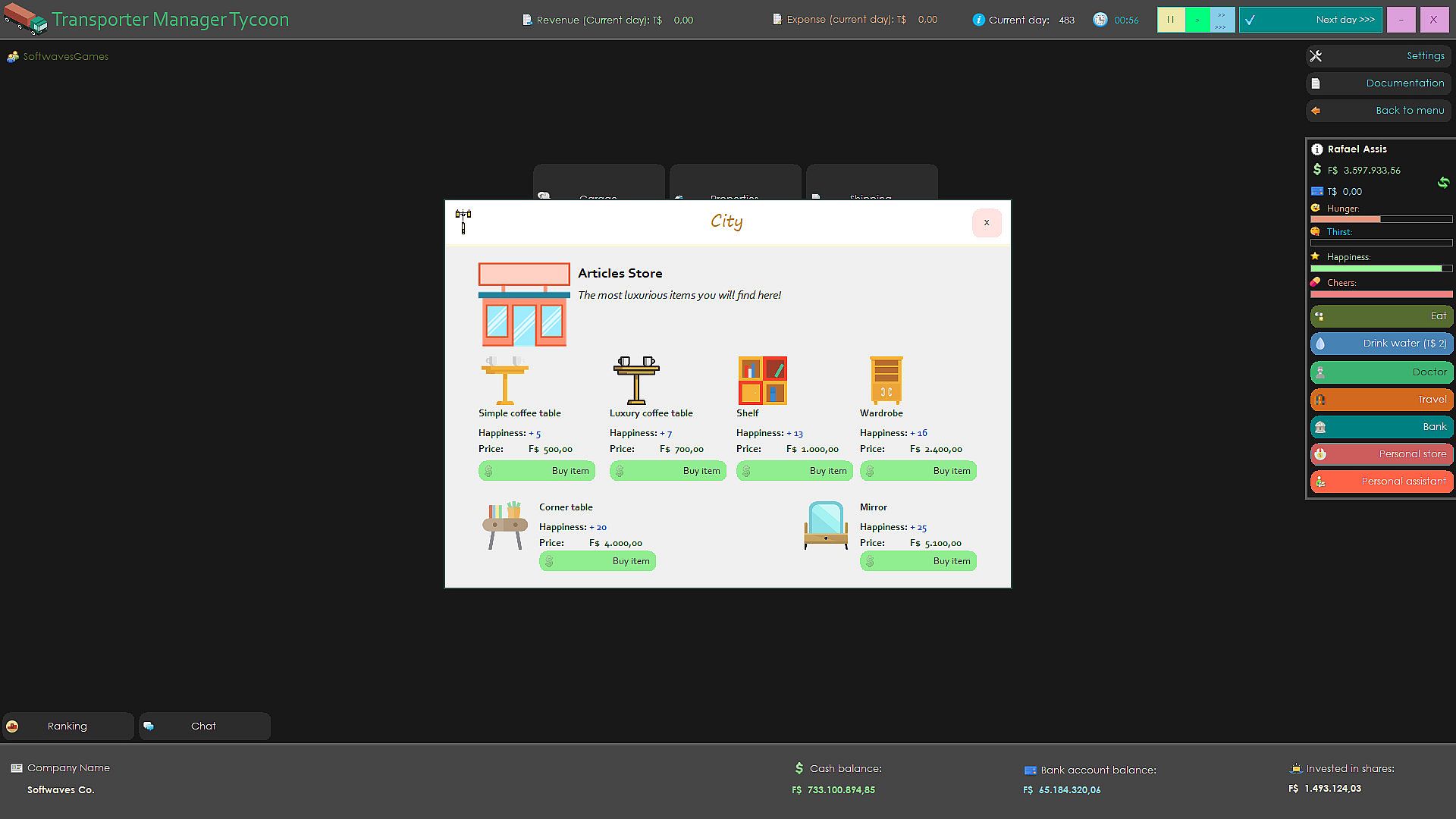Click the Happiness progress bar

coord(1380,268)
